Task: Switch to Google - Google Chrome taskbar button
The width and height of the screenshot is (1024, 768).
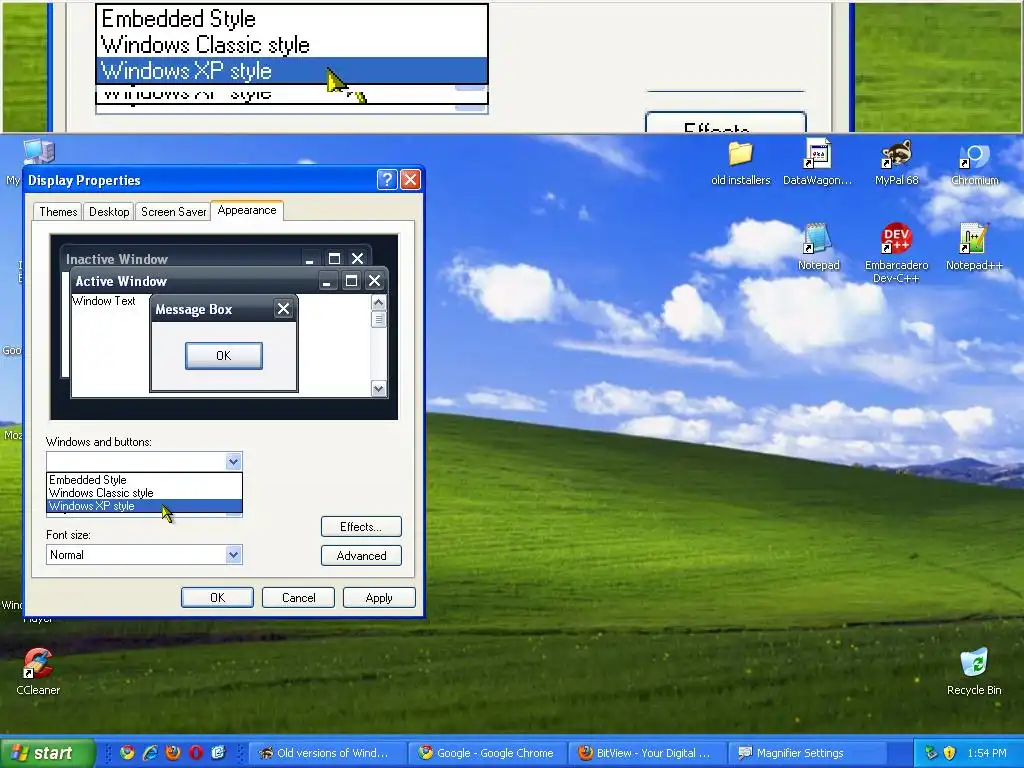Action: 487,753
